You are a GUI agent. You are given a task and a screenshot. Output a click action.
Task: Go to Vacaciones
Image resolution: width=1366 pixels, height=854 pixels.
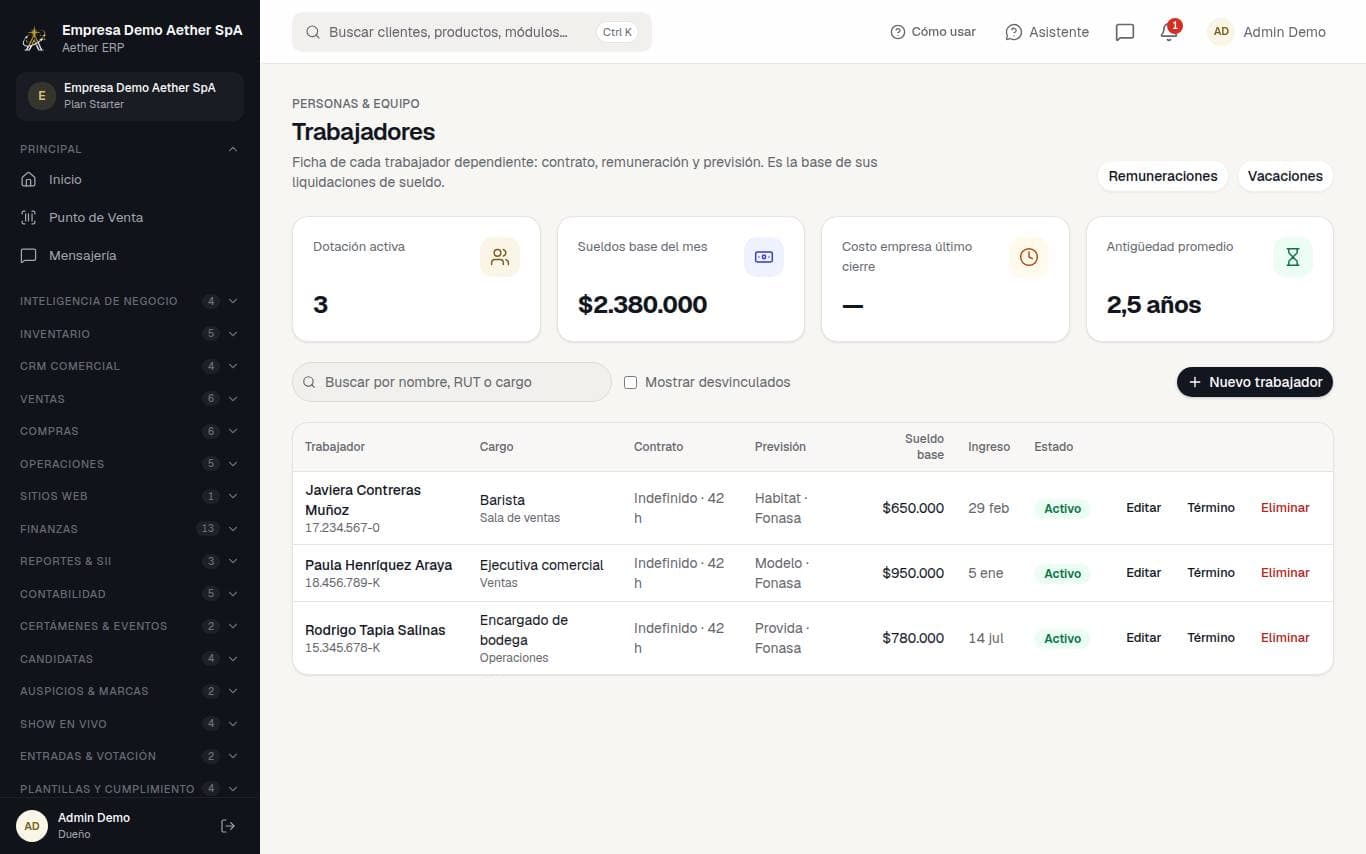[1285, 176]
